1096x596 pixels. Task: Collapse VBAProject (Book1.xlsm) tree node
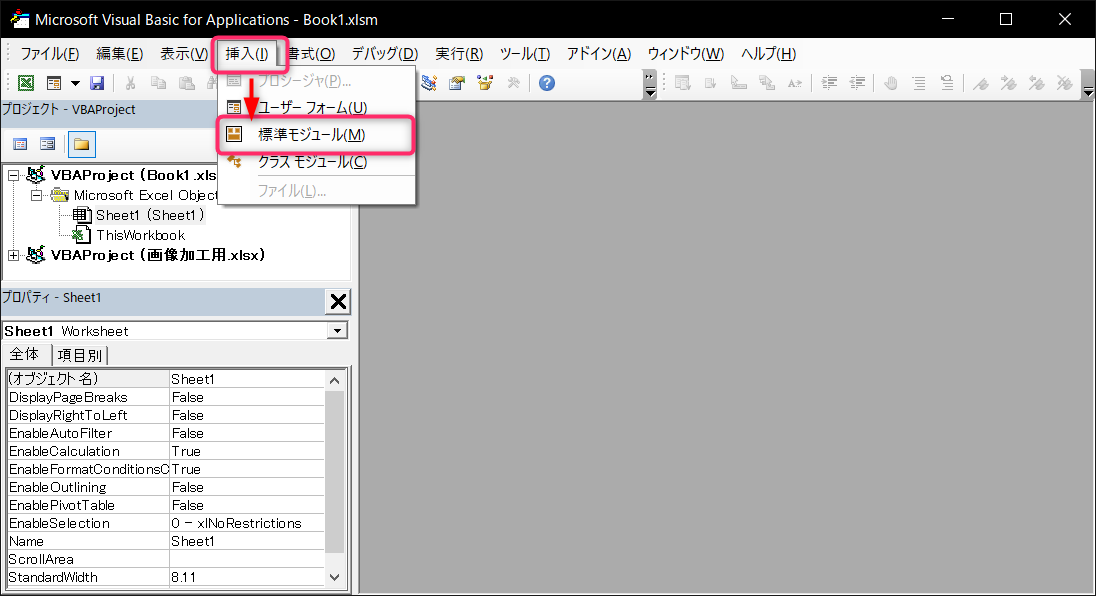(13, 175)
